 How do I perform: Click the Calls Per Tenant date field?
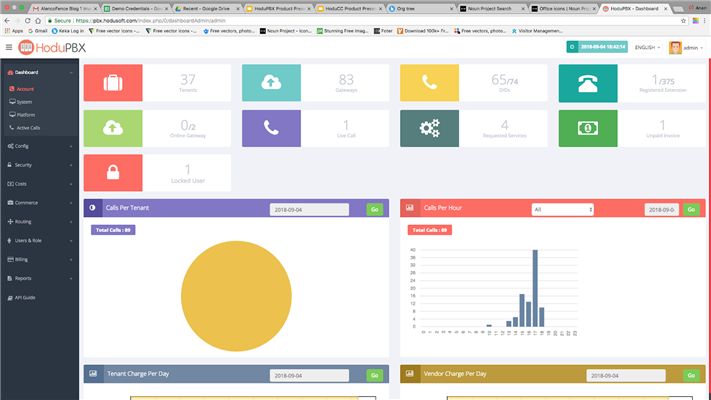click(x=309, y=210)
